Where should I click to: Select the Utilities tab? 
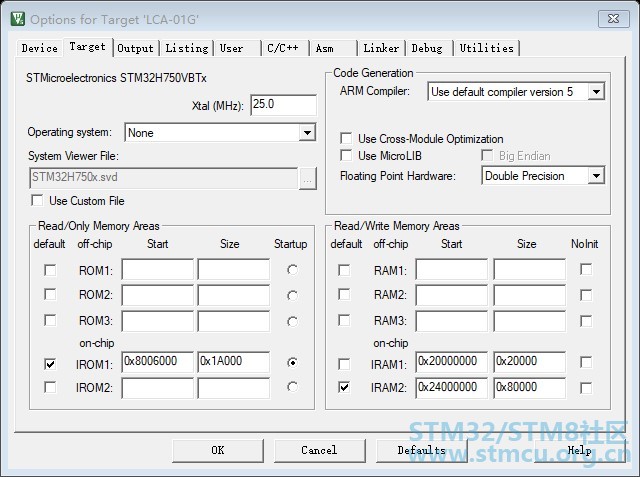point(487,48)
